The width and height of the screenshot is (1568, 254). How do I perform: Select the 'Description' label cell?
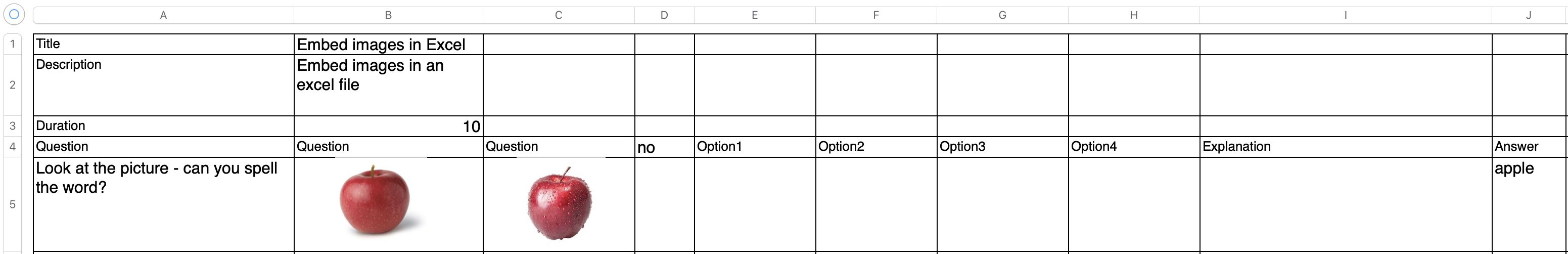163,84
